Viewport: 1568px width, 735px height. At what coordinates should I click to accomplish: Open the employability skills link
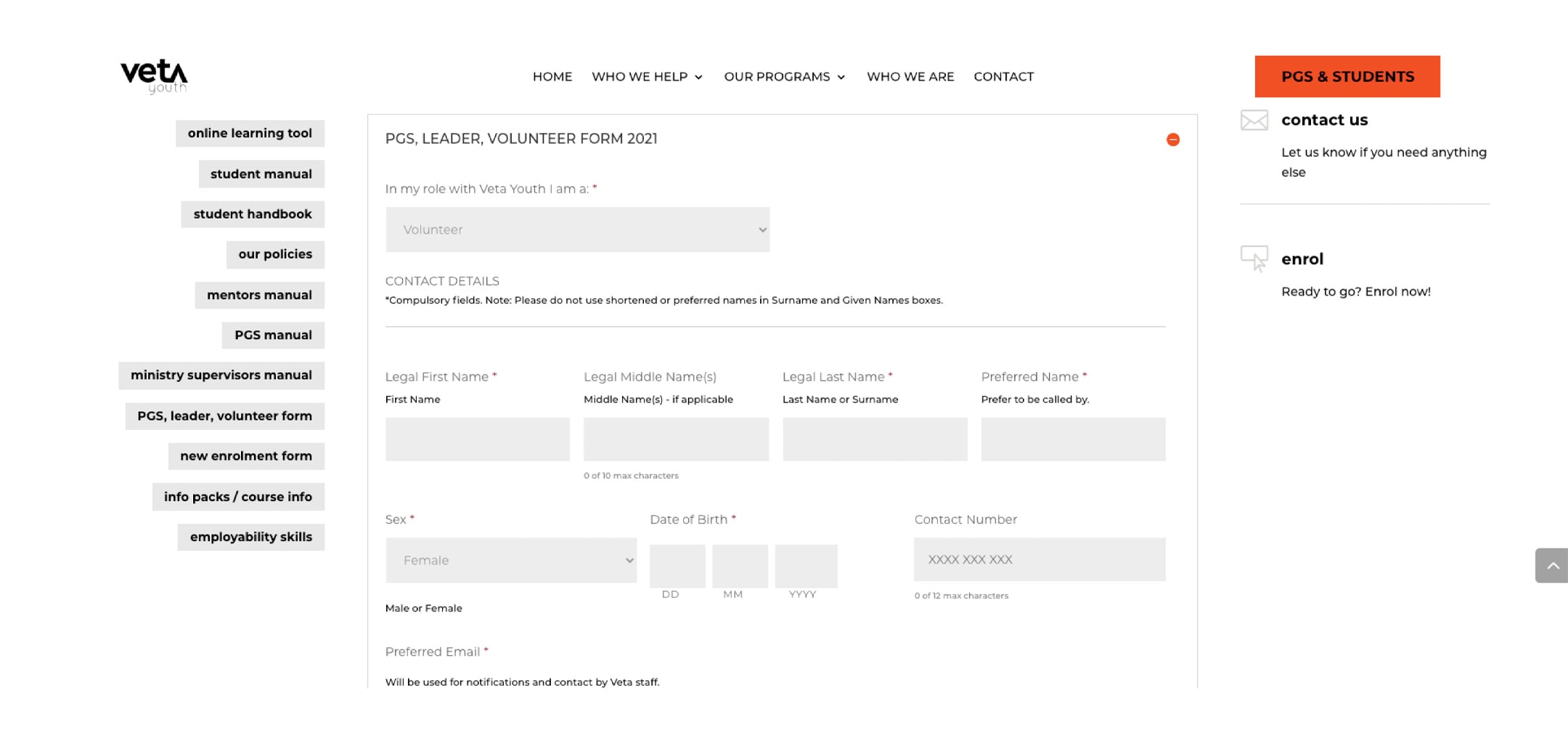tap(251, 537)
